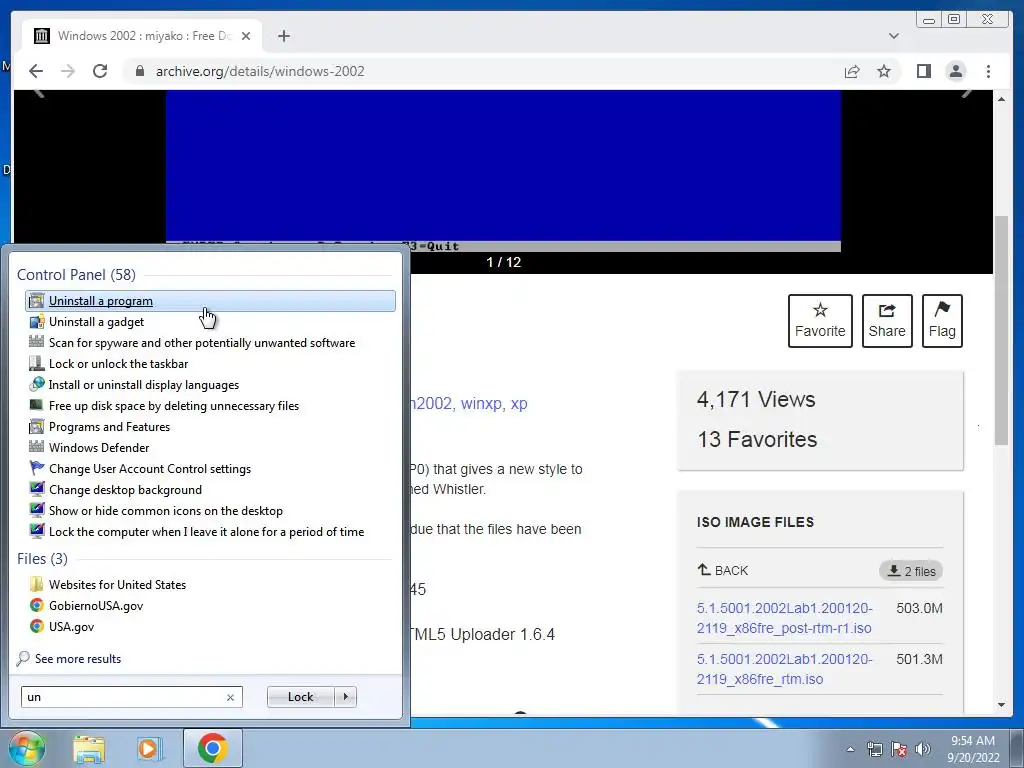Open Windows Media Player from taskbar
The height and width of the screenshot is (768, 1024).
point(149,748)
